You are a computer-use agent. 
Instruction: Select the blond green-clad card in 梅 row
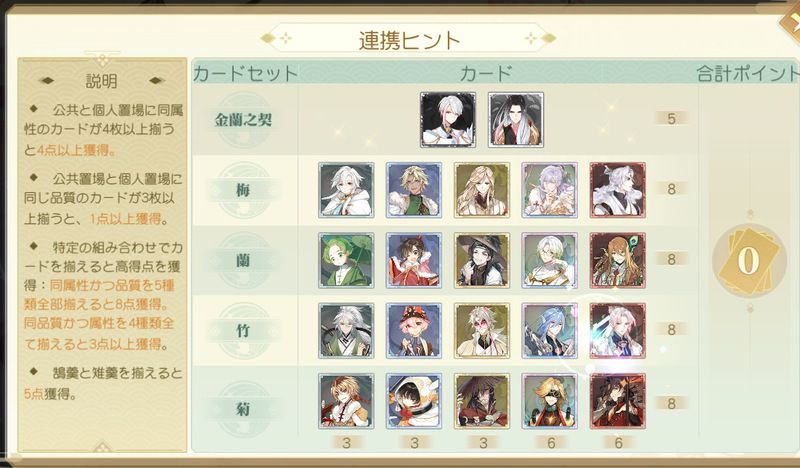click(414, 190)
